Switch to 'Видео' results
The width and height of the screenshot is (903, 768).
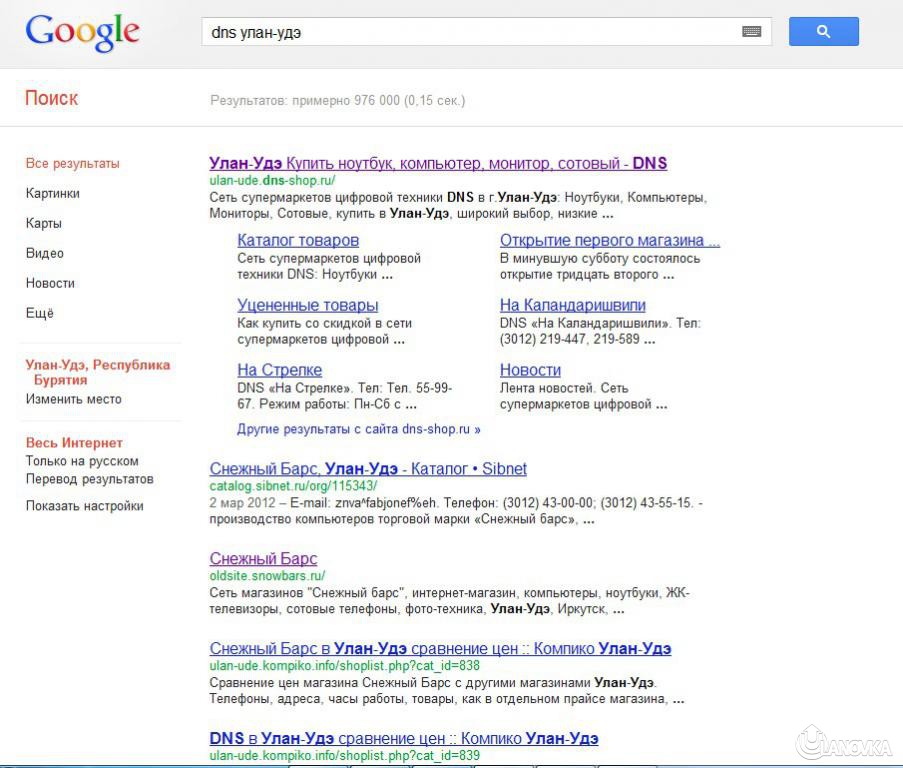click(x=45, y=253)
